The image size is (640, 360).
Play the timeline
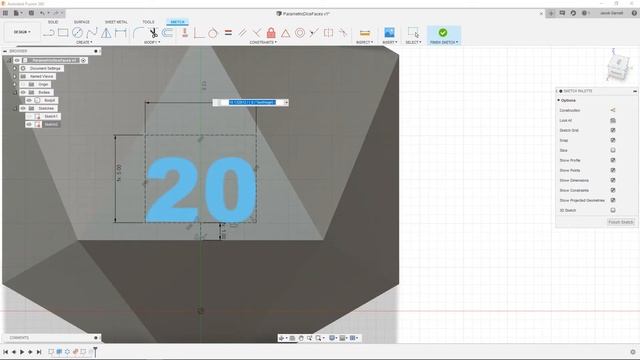coord(22,351)
